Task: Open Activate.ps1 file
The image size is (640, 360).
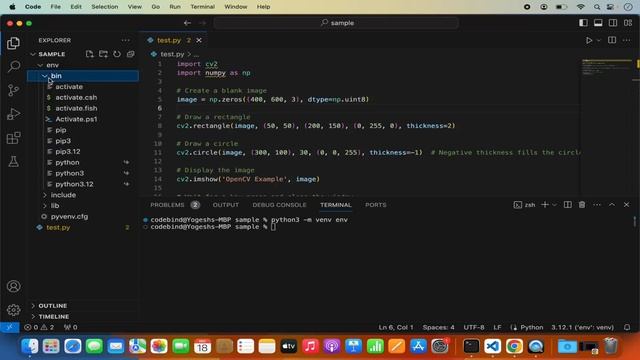Action: 76,119
